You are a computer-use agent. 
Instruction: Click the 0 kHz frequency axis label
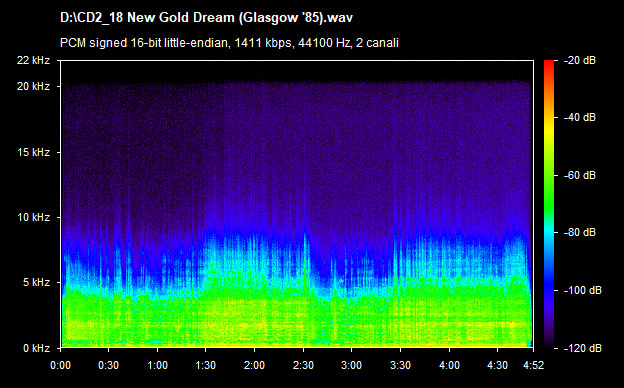tap(36, 348)
